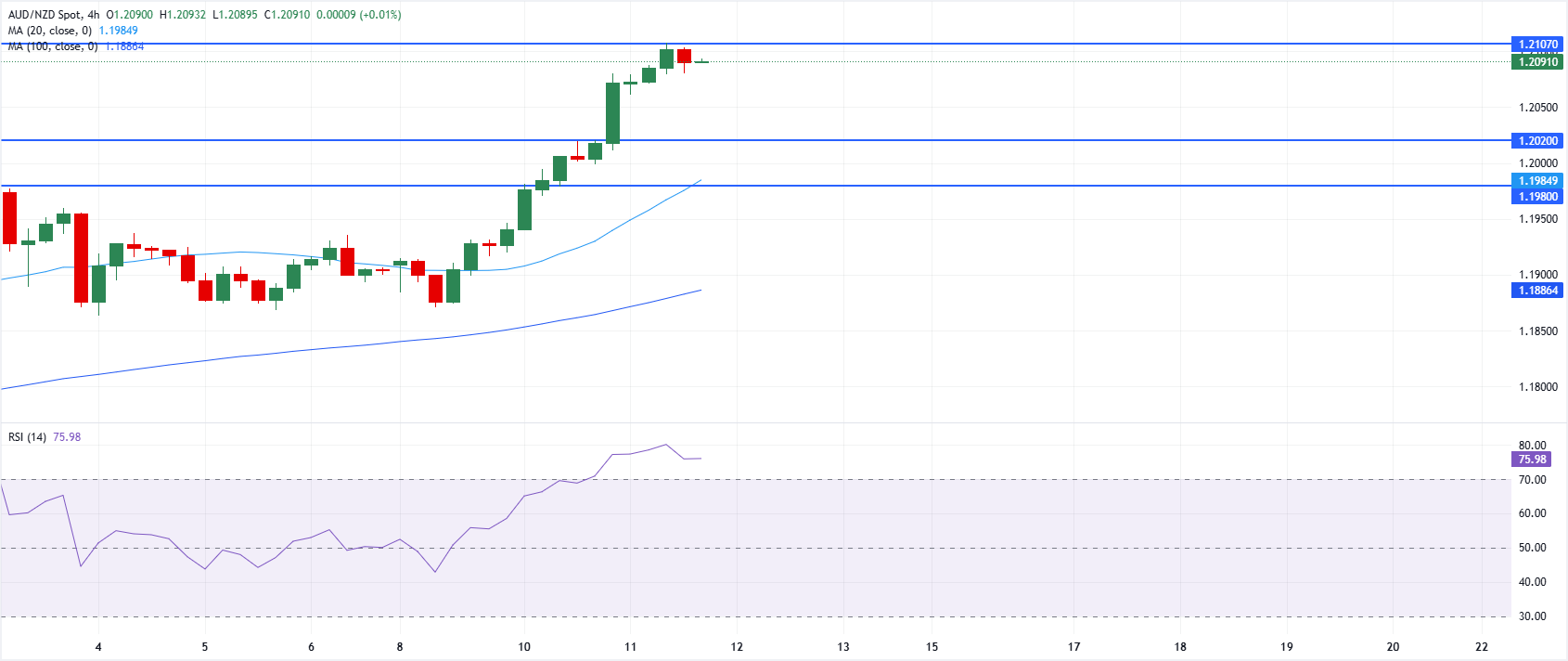Viewport: 1568px width, 661px height.
Task: Click the 1.21070 horizontal line price tag
Action: (1536, 45)
